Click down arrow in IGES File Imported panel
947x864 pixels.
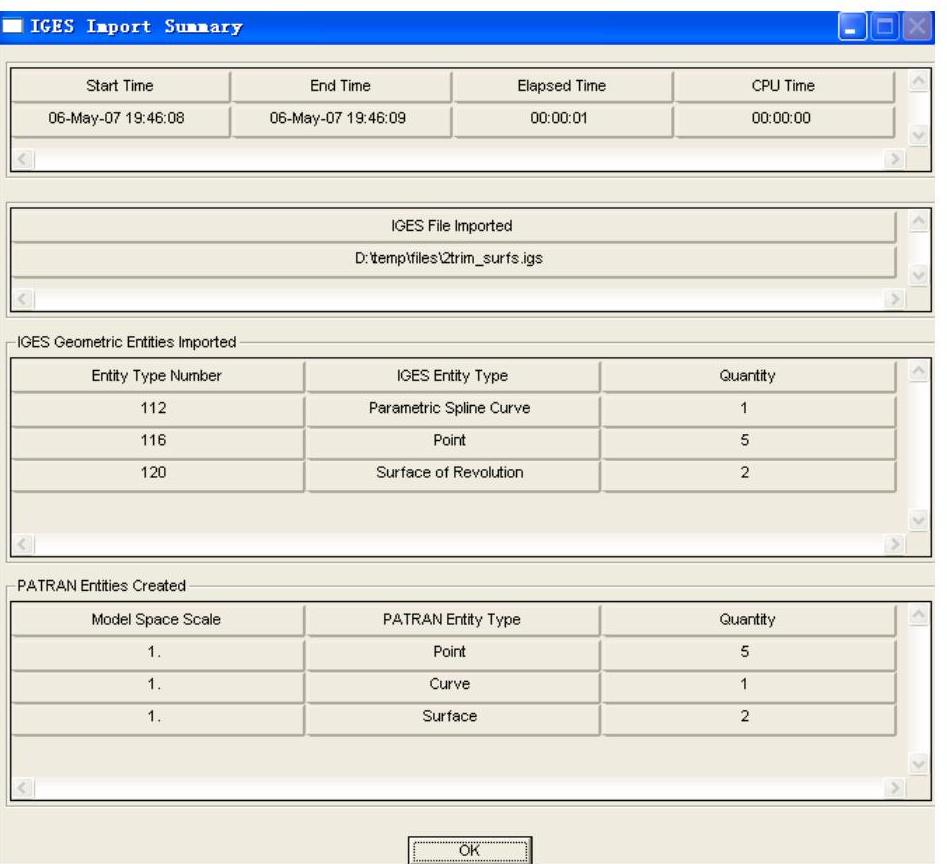919,275
